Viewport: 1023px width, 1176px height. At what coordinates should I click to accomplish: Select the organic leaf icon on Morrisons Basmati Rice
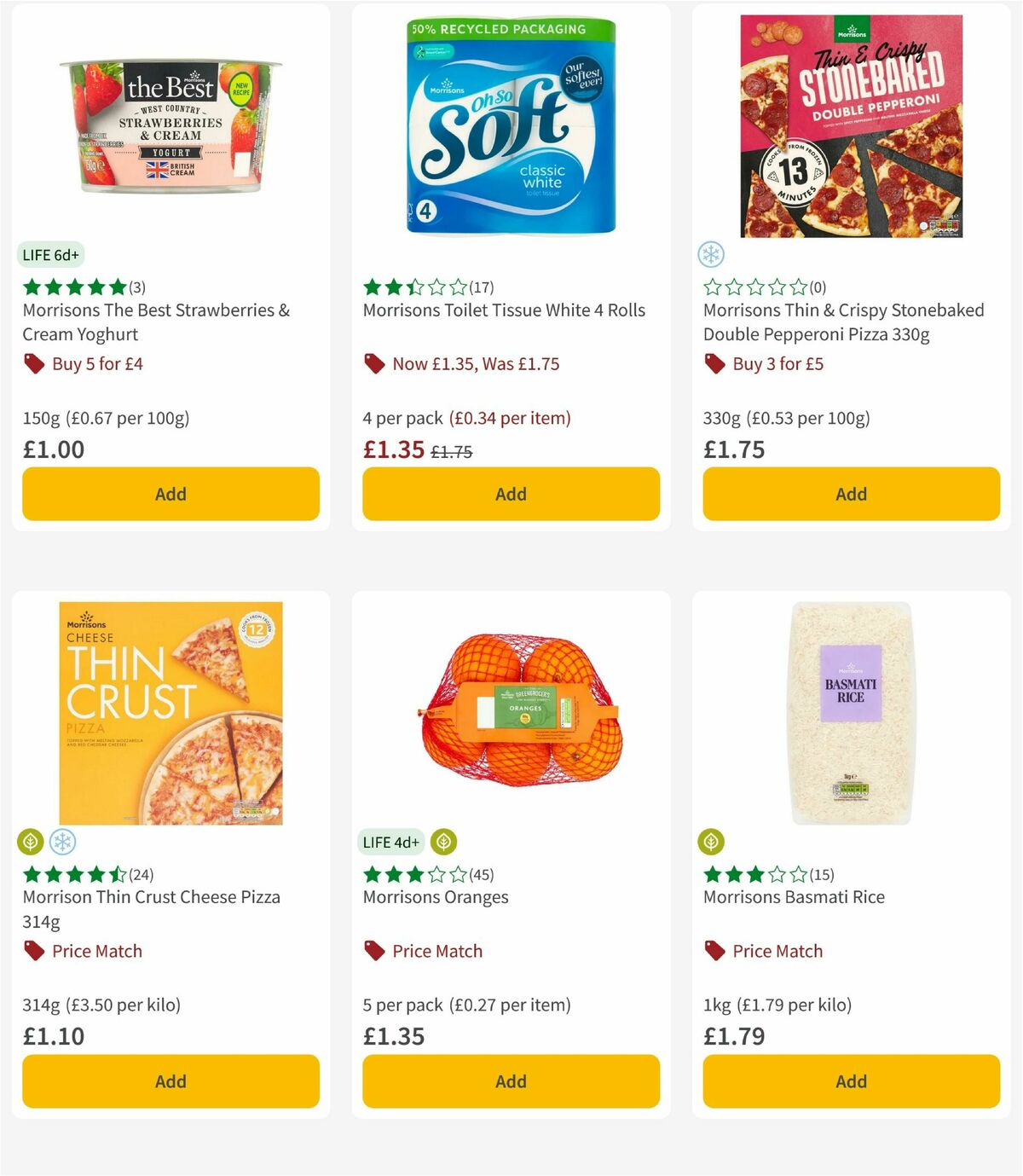click(711, 841)
